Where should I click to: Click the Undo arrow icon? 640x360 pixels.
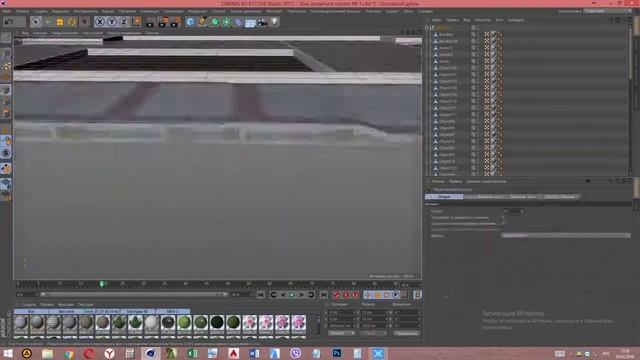(8, 22)
